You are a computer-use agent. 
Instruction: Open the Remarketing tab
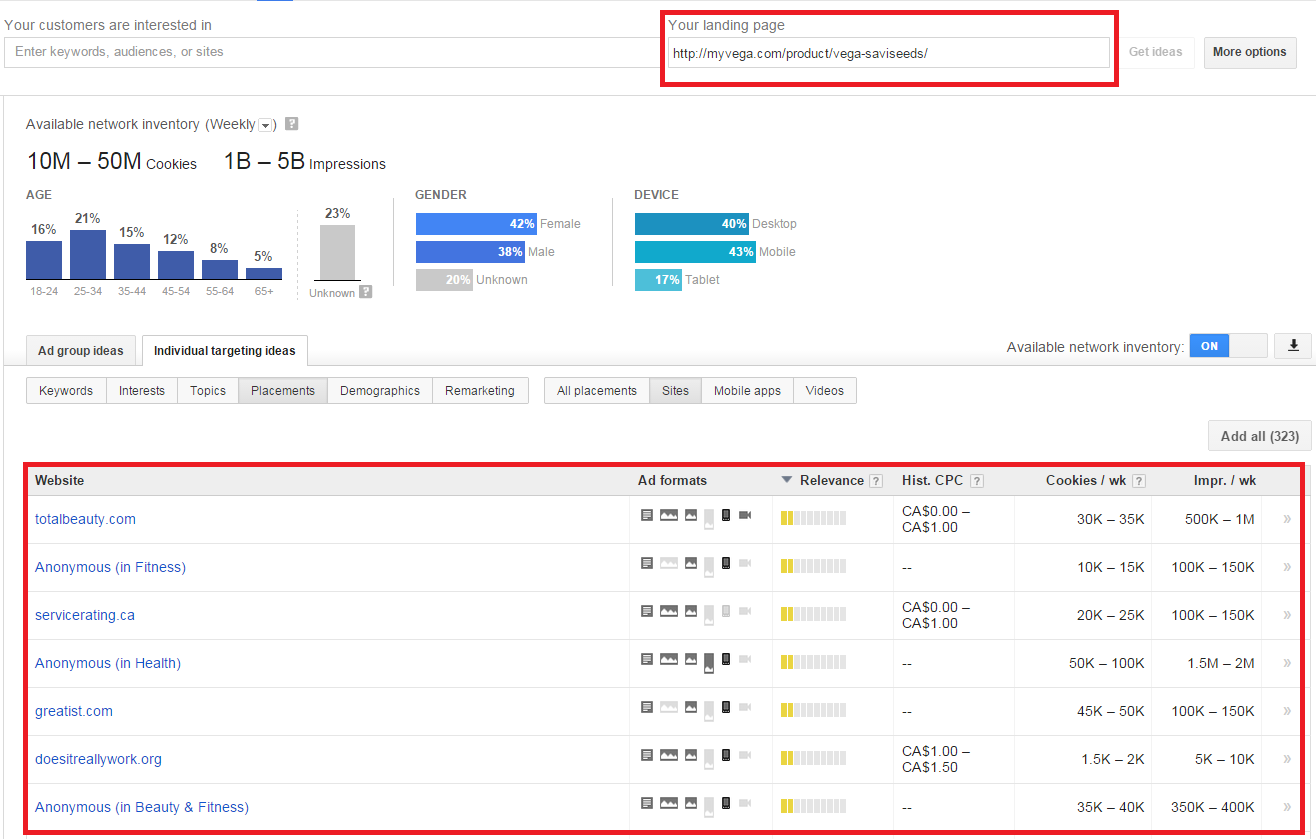coord(480,391)
